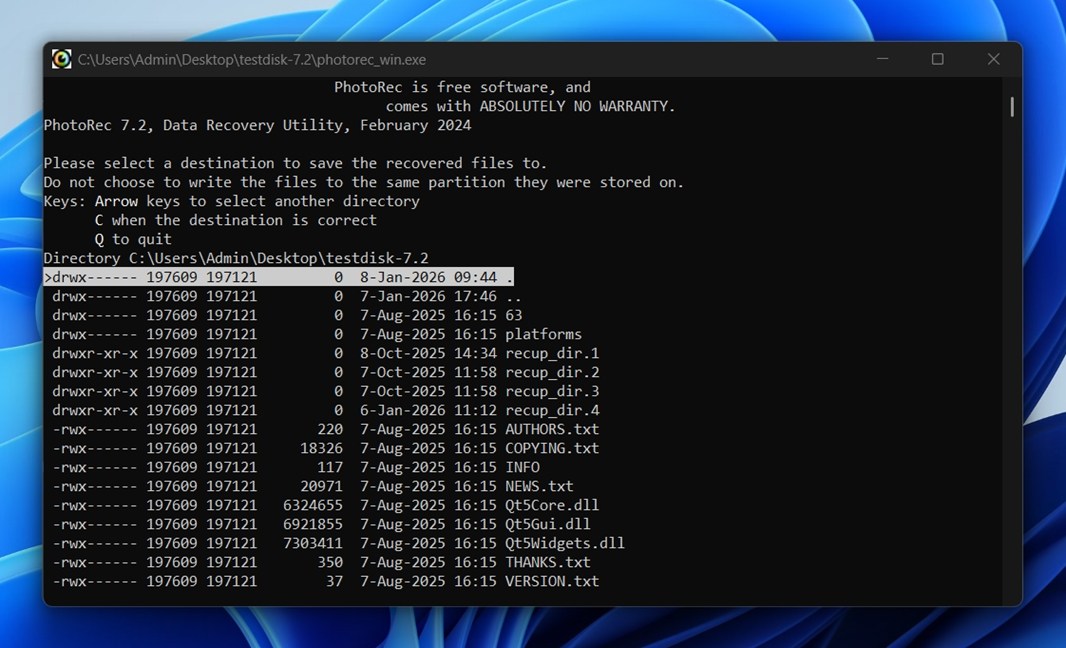This screenshot has height=648, width=1066.
Task: Select the parent directory '..' entry
Action: pos(513,296)
